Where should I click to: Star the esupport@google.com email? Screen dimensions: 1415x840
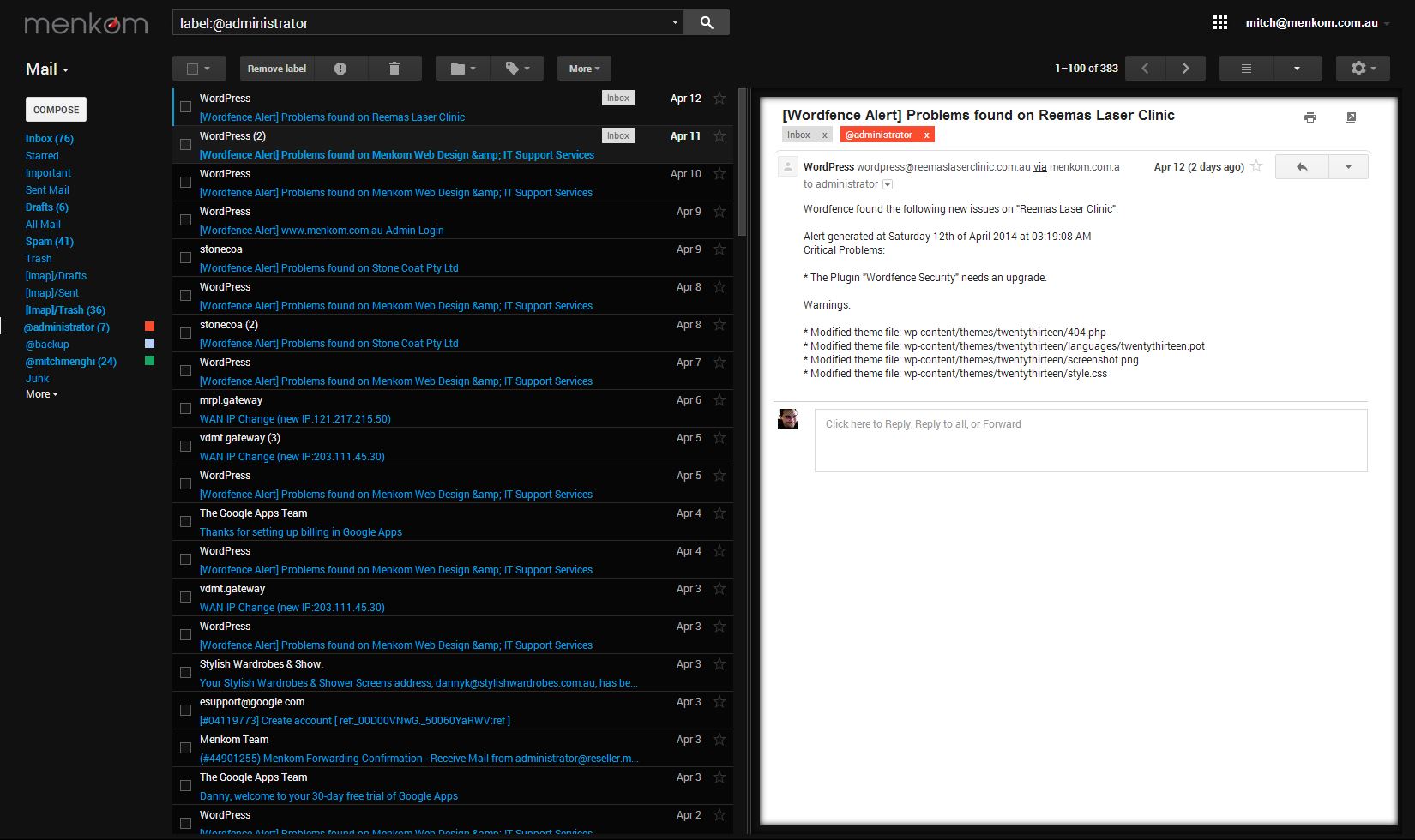[720, 702]
